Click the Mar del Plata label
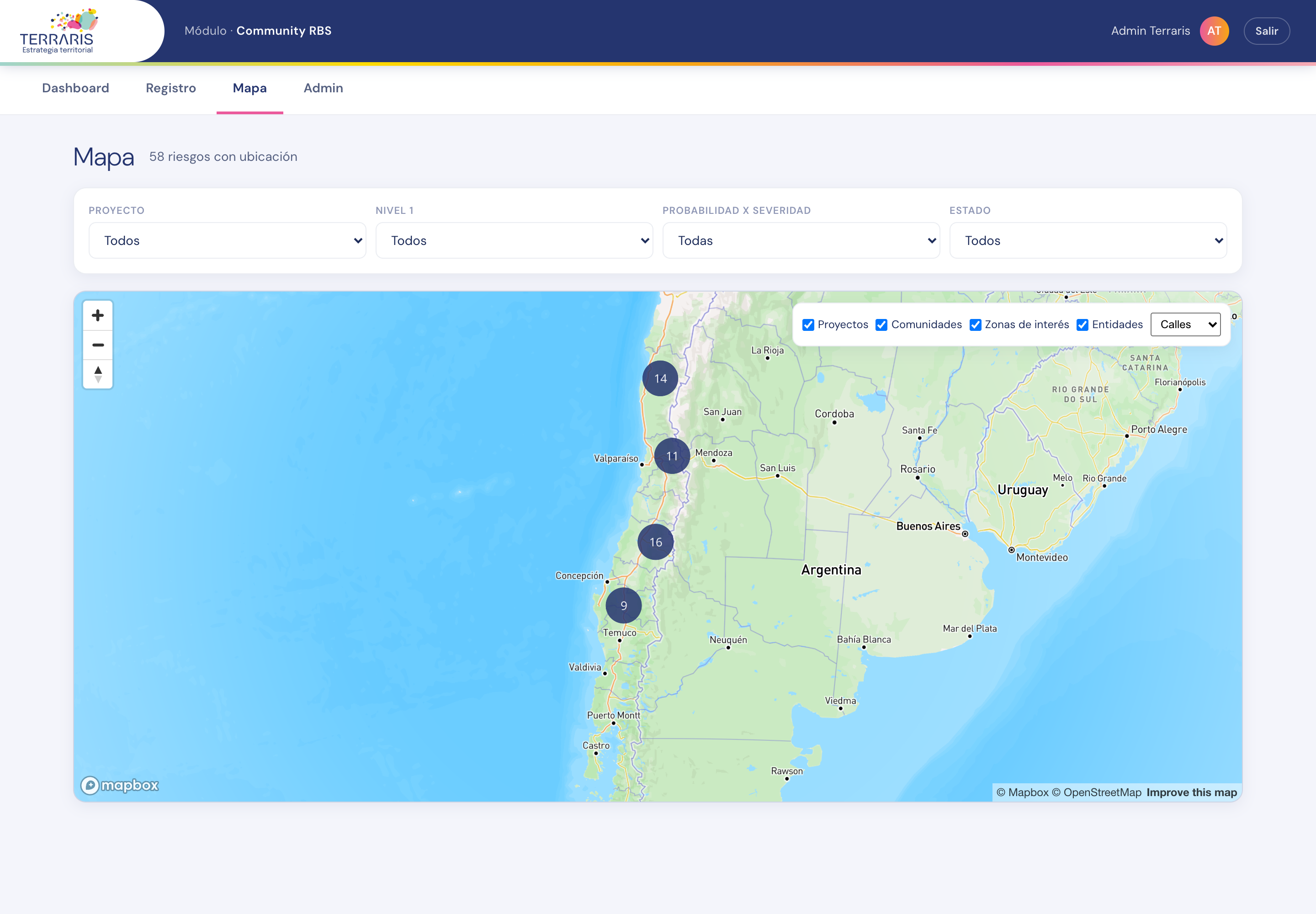Image resolution: width=1316 pixels, height=914 pixels. point(970,629)
